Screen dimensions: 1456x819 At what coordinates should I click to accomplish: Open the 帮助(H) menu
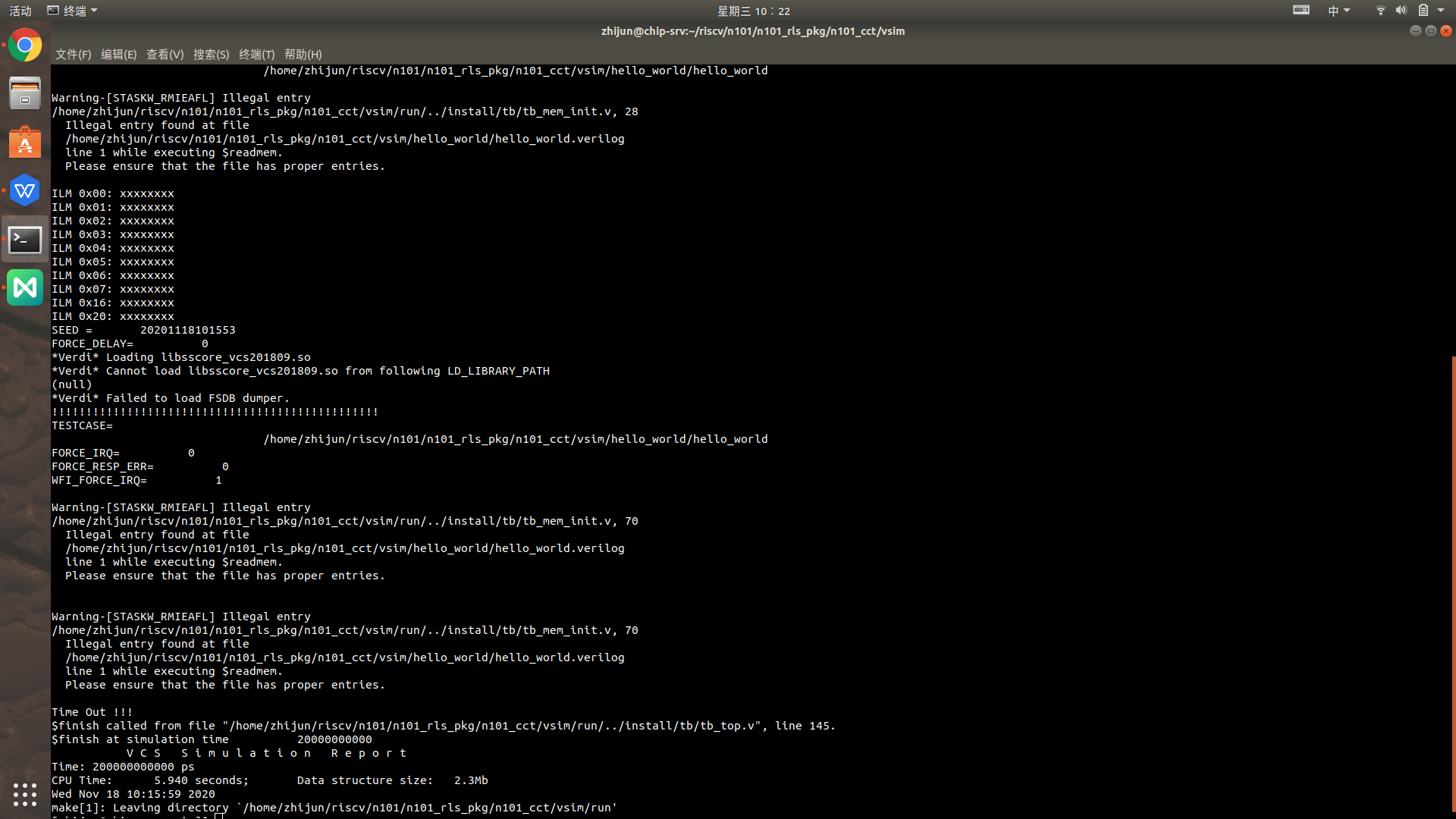(x=303, y=55)
